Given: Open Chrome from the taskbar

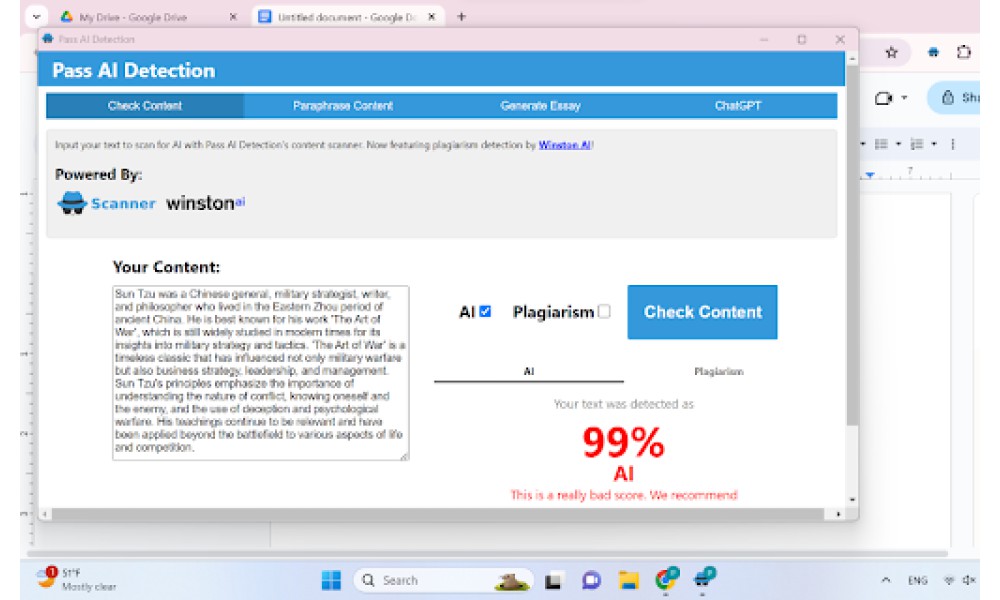Looking at the screenshot, I should 666,579.
